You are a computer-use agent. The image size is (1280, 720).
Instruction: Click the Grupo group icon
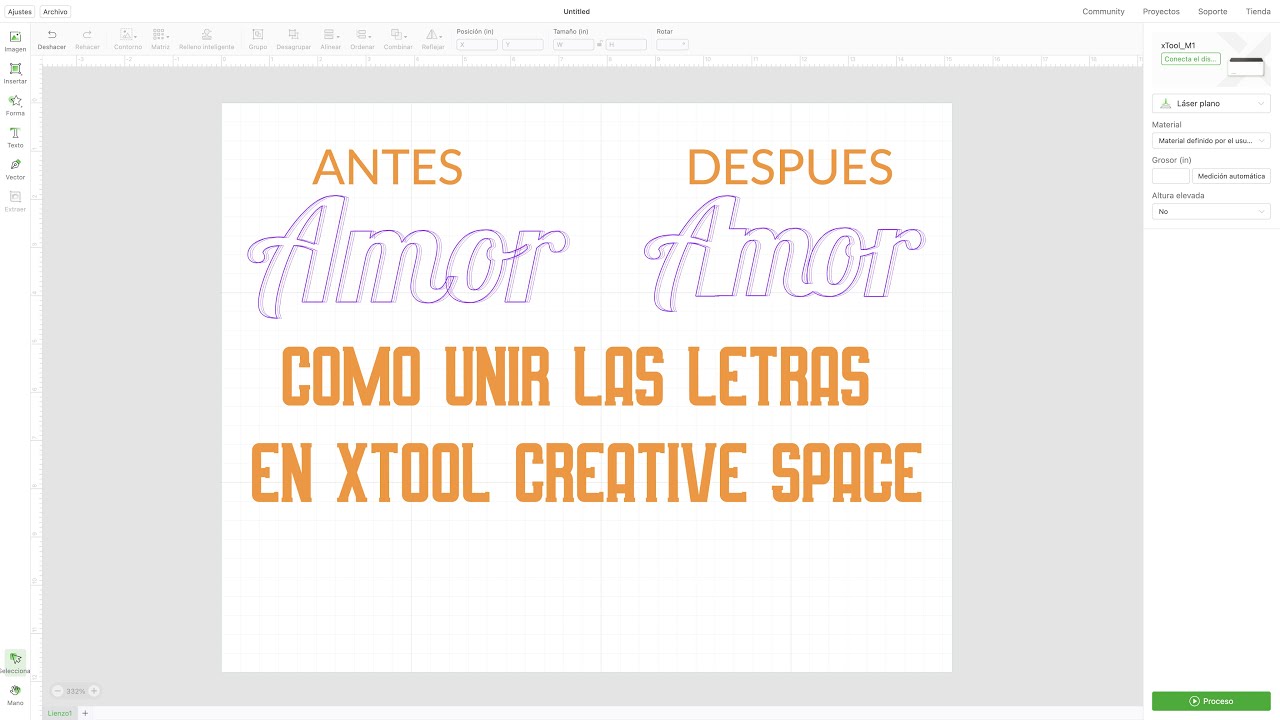pos(257,40)
